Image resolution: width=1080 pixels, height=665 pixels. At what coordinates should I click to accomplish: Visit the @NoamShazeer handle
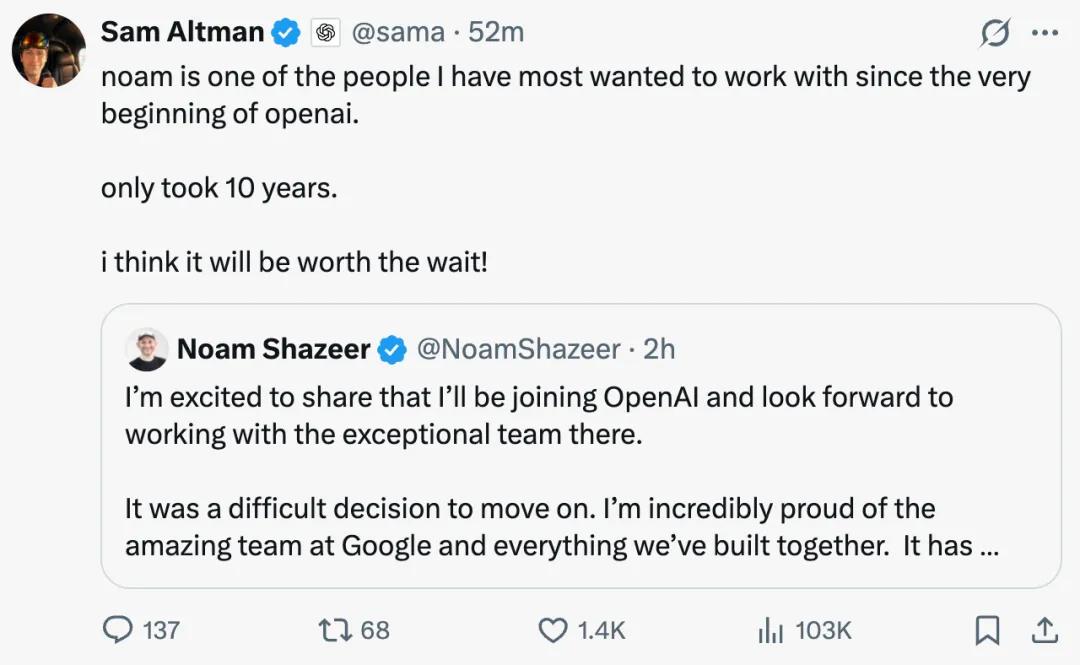click(x=519, y=349)
